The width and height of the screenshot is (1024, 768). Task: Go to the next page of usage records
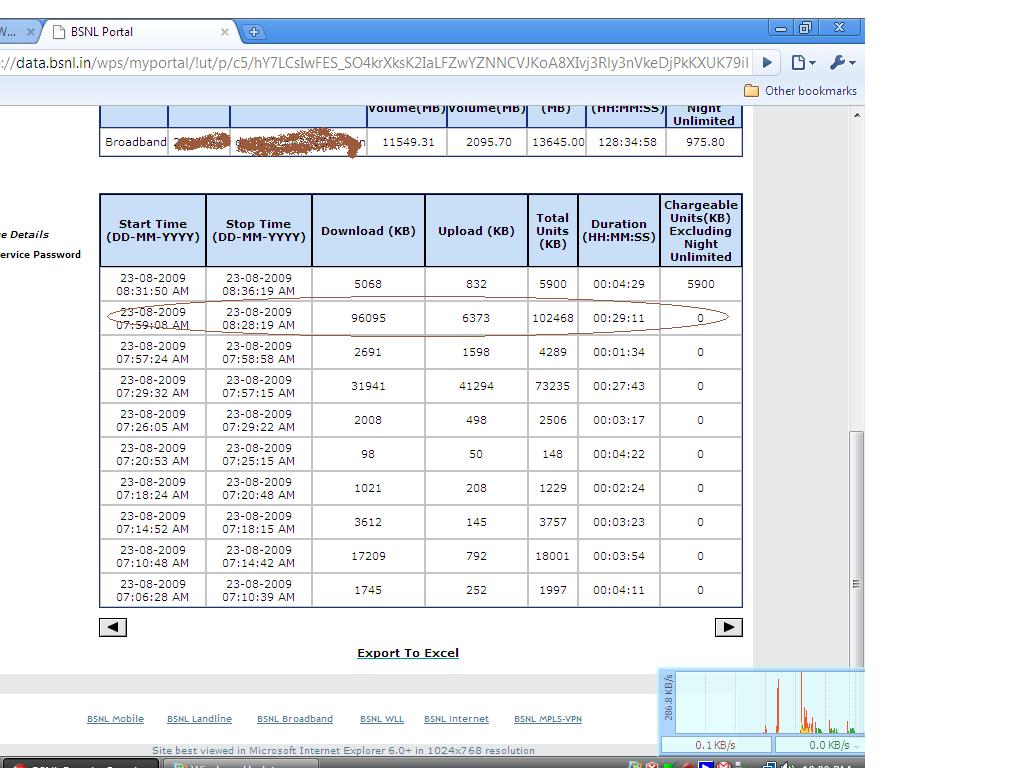(x=729, y=627)
